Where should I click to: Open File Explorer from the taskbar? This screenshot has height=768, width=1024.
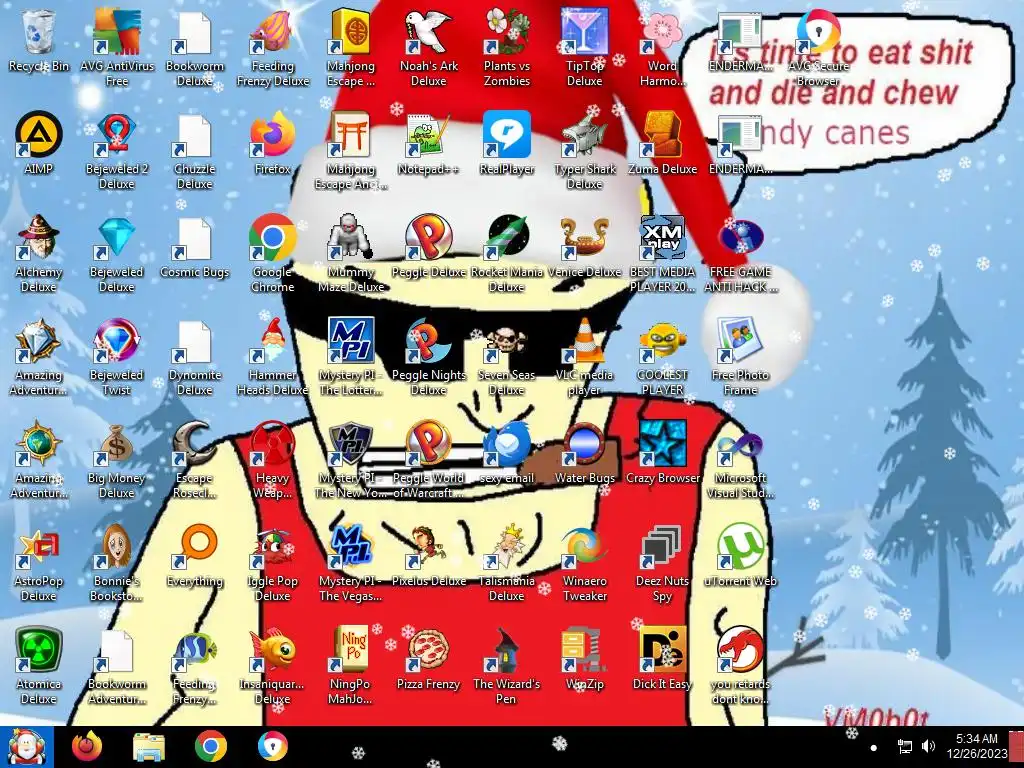point(149,746)
